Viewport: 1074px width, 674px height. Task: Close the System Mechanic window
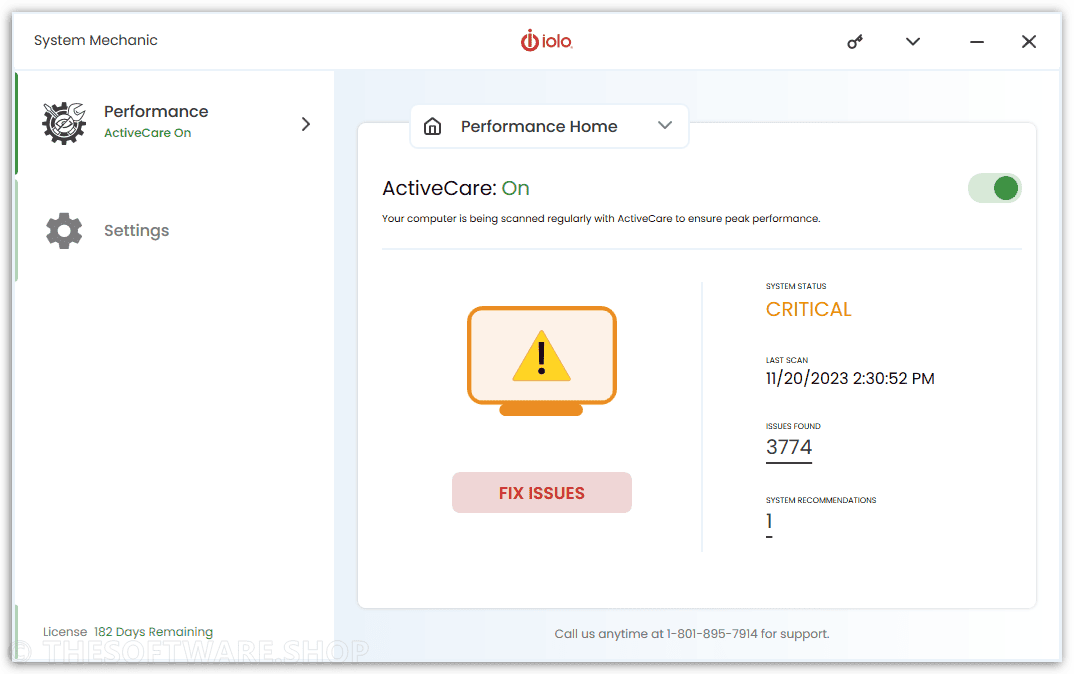point(1029,42)
